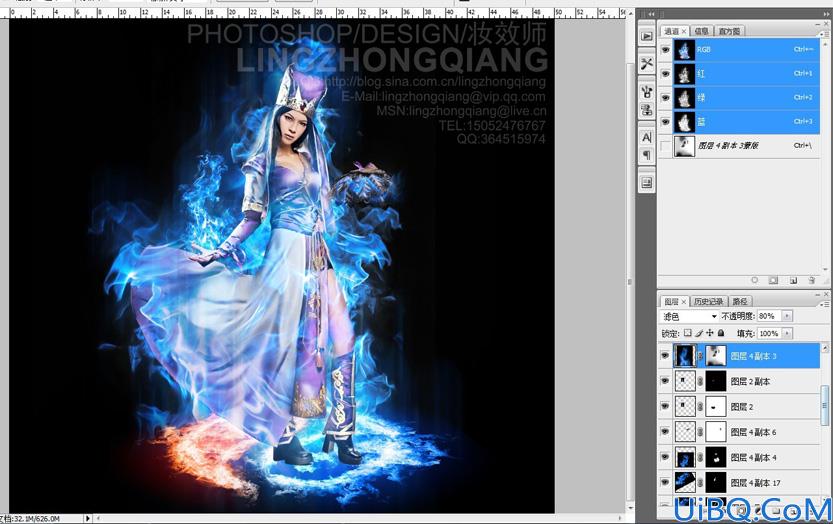Switch to the 信息 tab

point(702,31)
